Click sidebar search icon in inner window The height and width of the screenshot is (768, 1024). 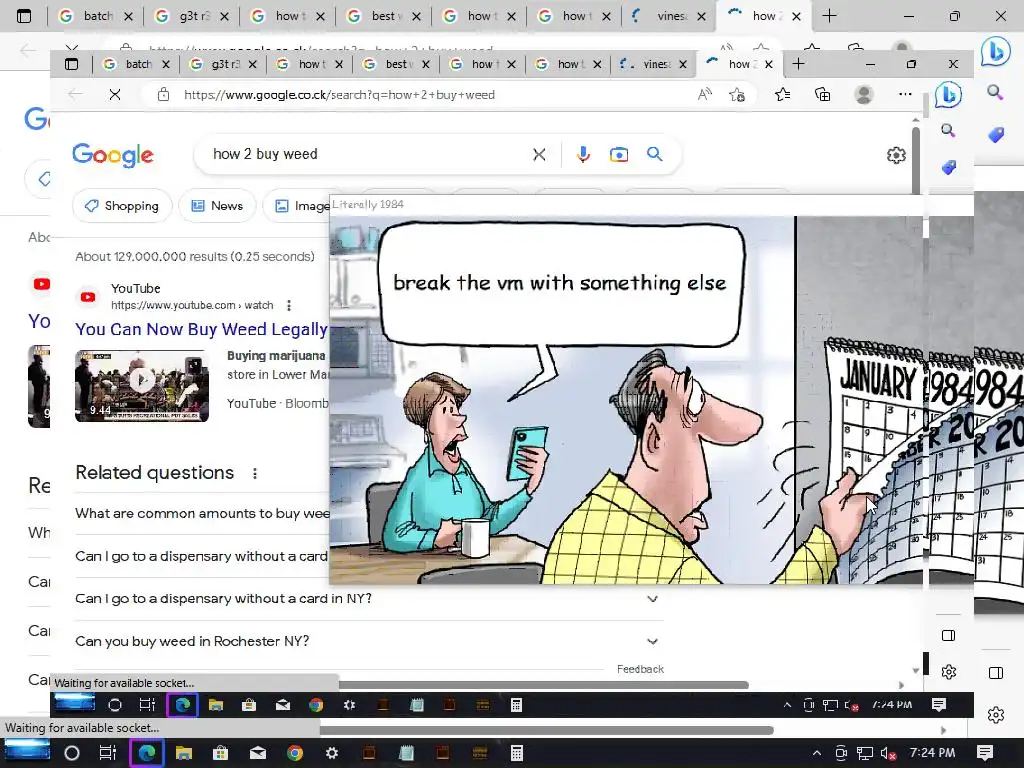point(948,131)
